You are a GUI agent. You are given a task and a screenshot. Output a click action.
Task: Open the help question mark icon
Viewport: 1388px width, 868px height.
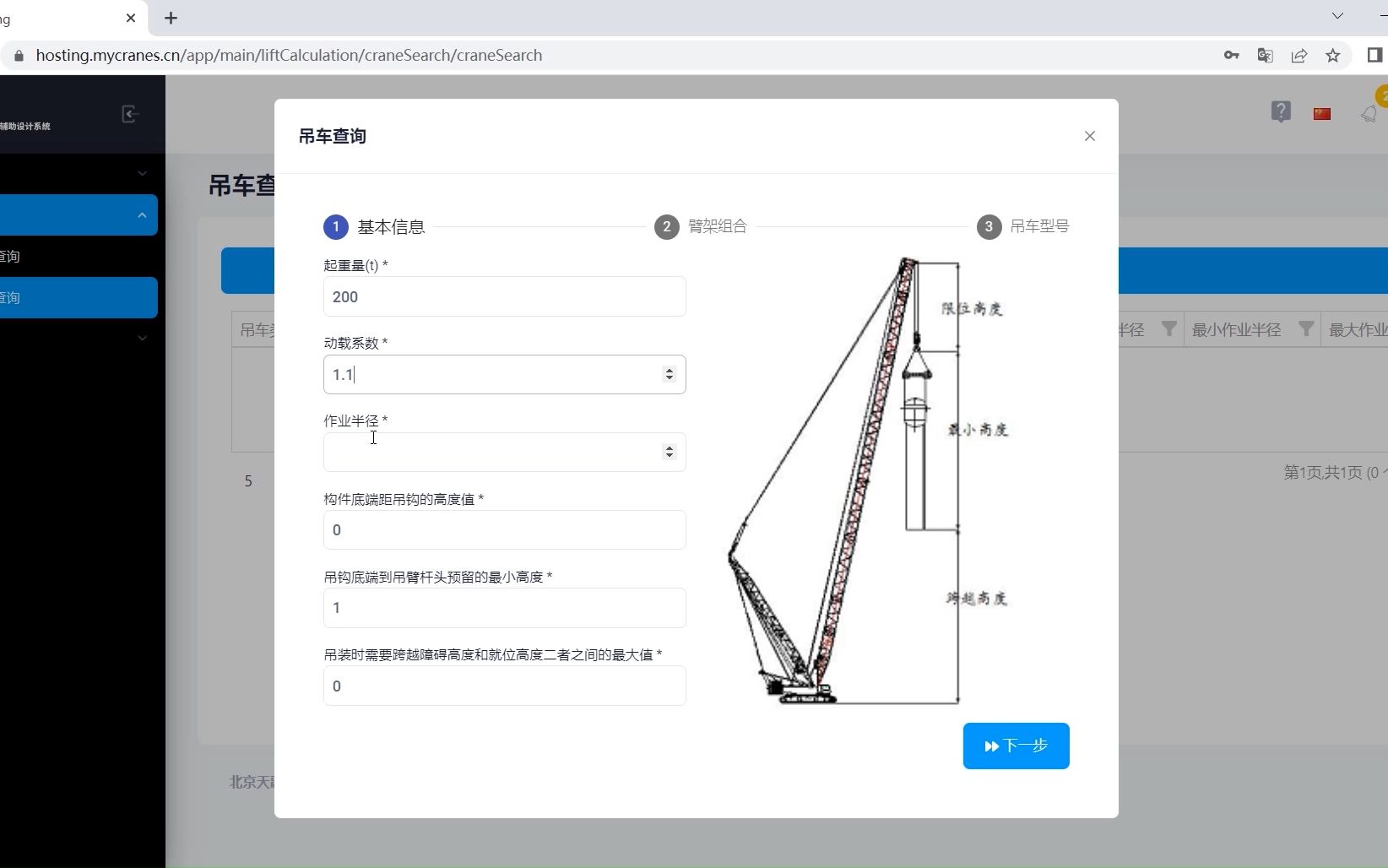click(x=1281, y=111)
